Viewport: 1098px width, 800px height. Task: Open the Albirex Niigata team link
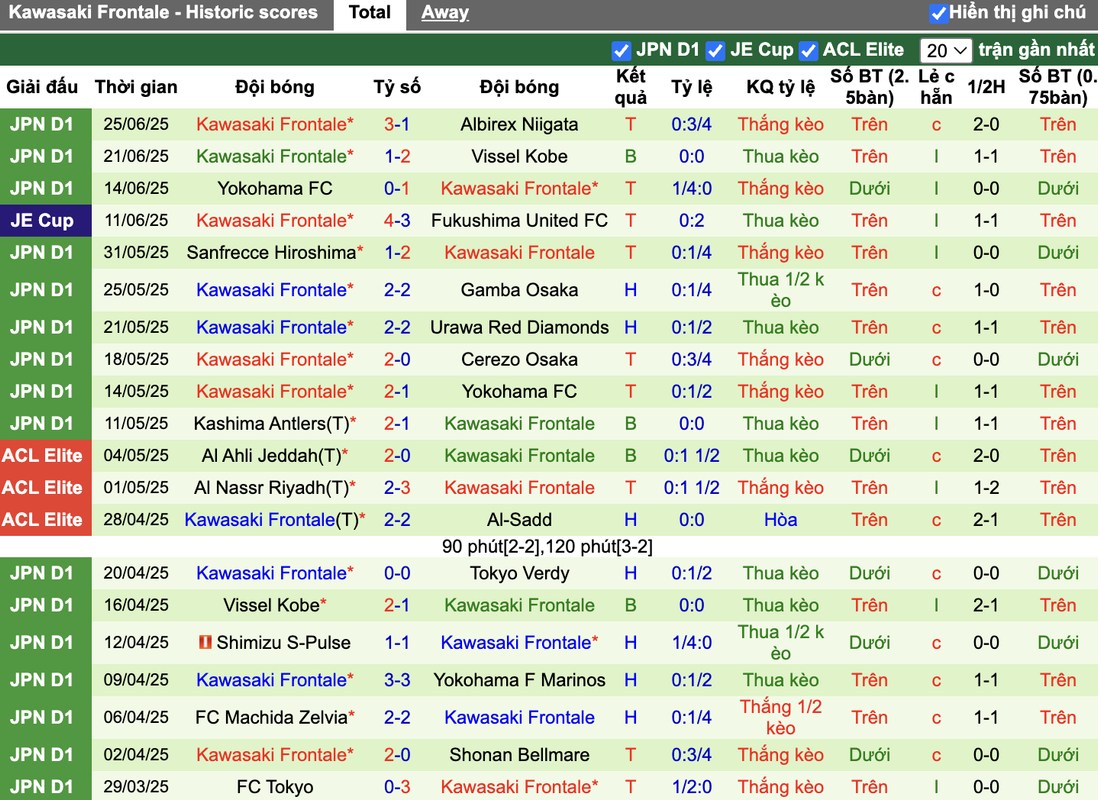(x=520, y=125)
